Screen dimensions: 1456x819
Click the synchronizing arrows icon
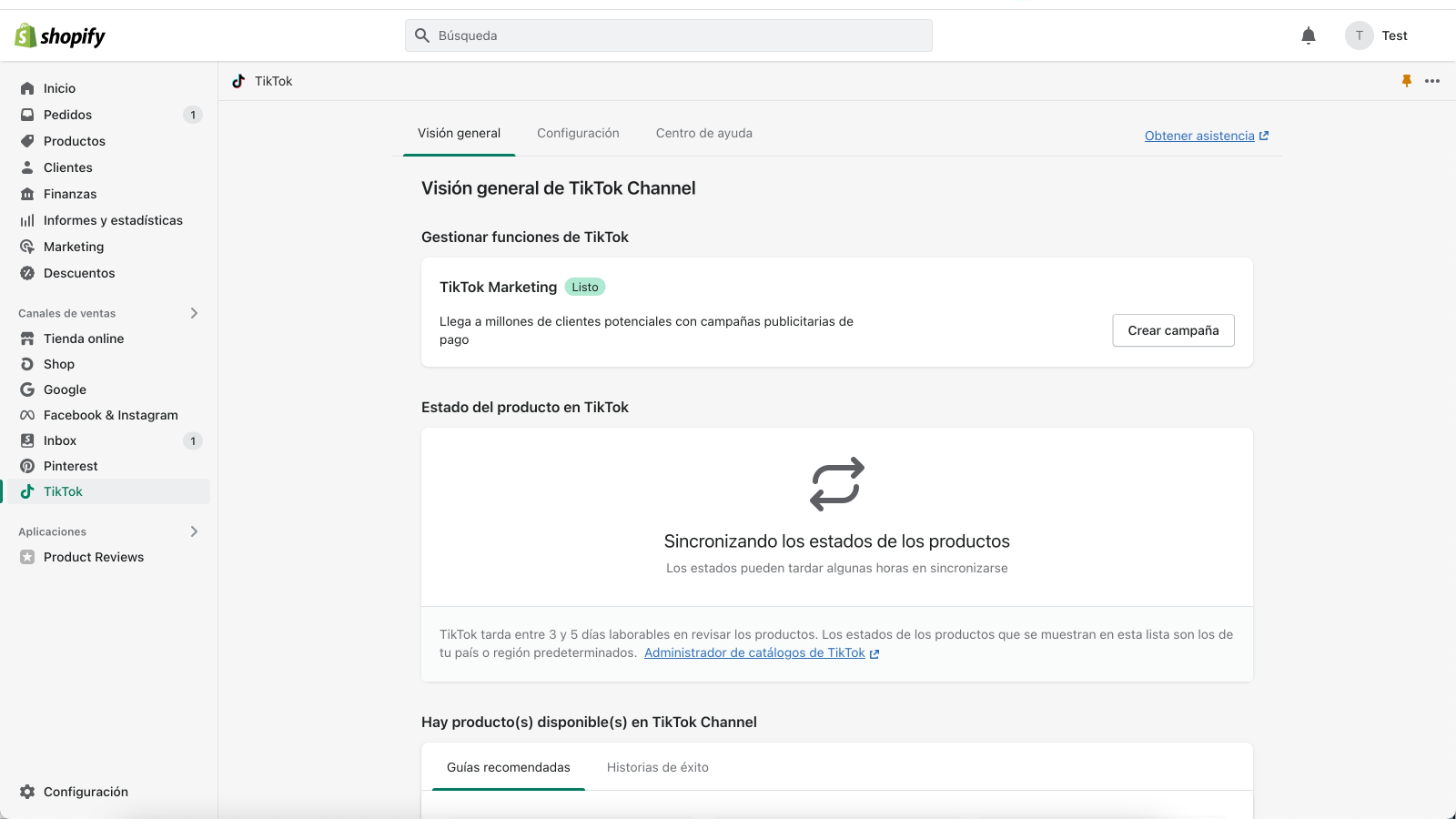point(837,483)
